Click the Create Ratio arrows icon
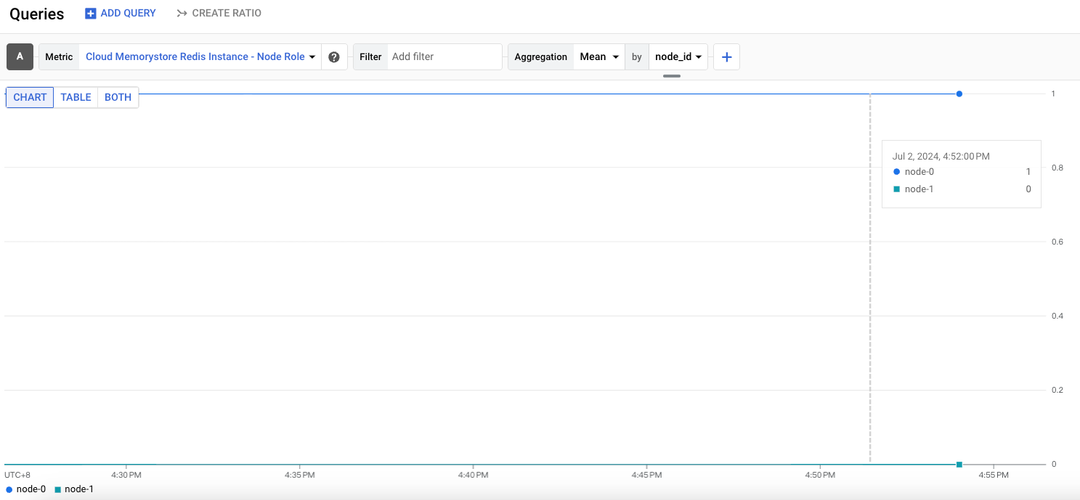The width and height of the screenshot is (1080, 500). point(182,14)
